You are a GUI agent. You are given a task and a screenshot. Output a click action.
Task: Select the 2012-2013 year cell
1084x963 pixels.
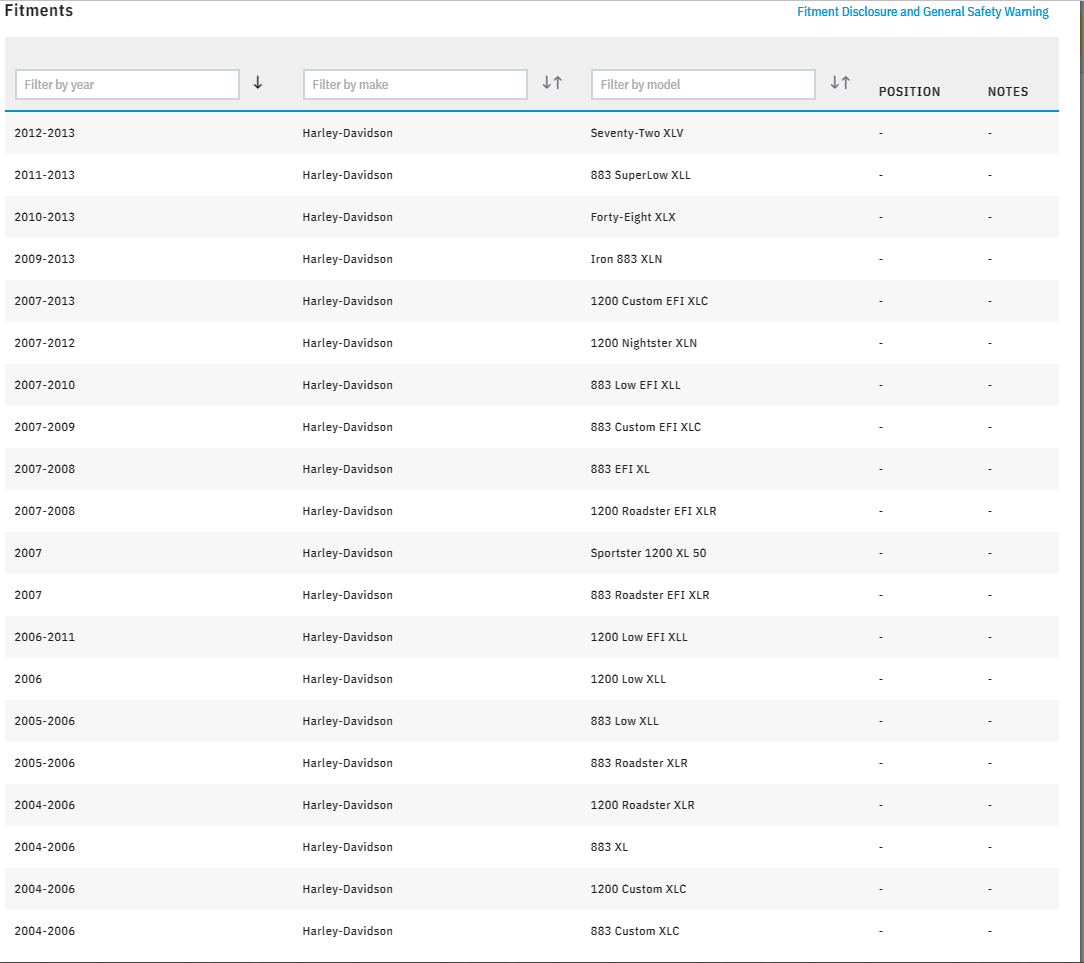(44, 133)
